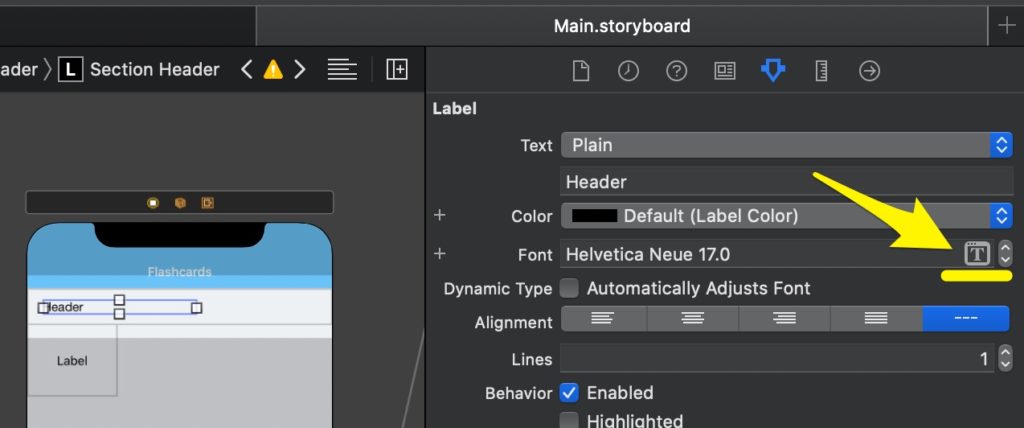This screenshot has width=1024, height=428.
Task: Select justified text alignment
Action: pyautogui.click(x=876, y=319)
